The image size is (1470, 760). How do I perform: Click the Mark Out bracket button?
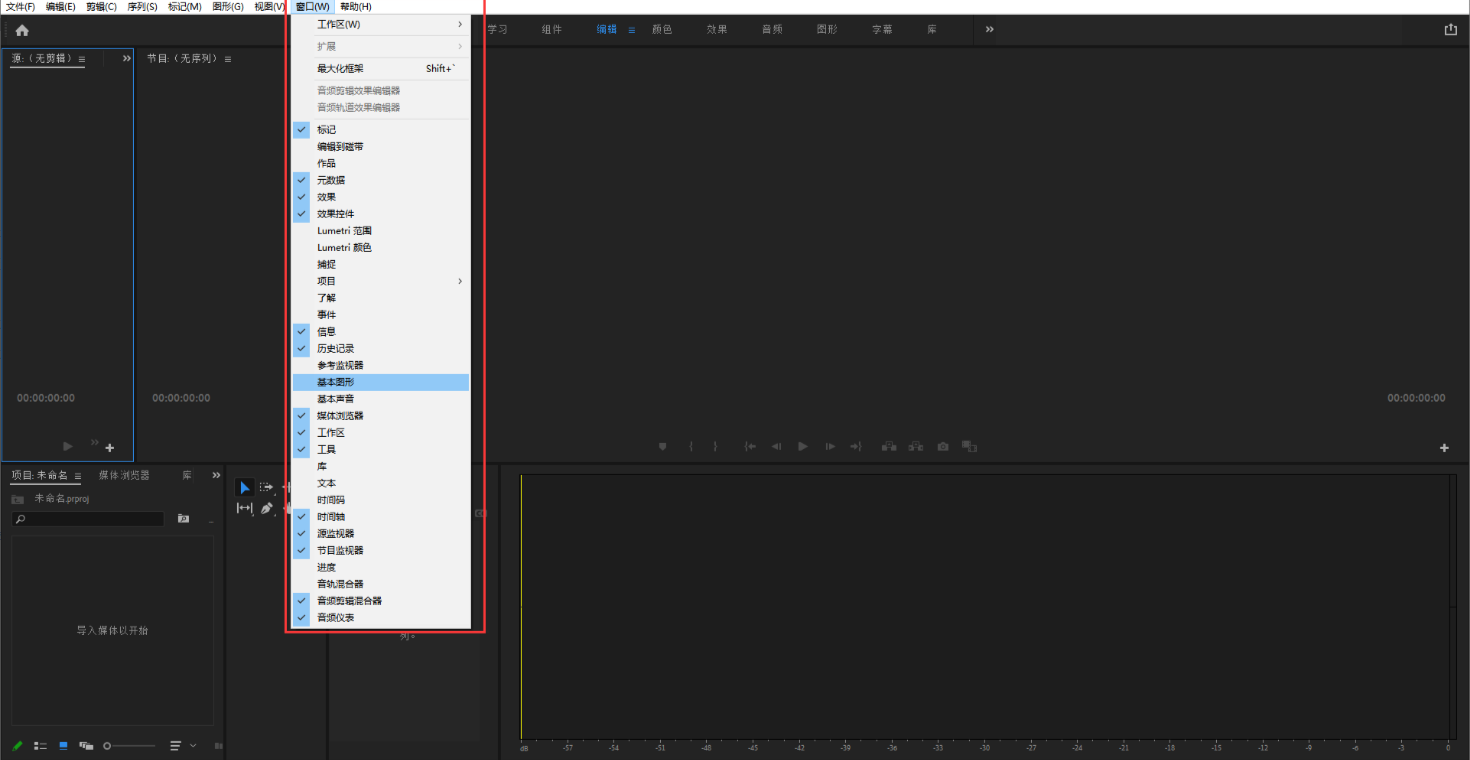click(715, 447)
